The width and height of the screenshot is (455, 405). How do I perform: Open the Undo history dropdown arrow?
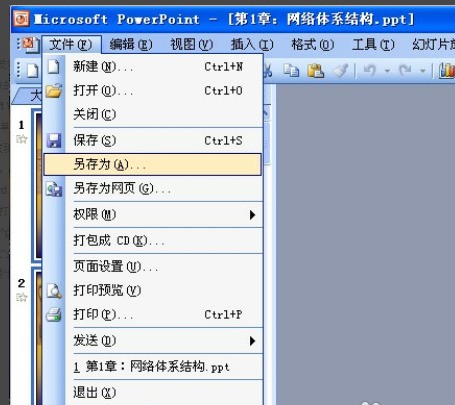[387, 71]
